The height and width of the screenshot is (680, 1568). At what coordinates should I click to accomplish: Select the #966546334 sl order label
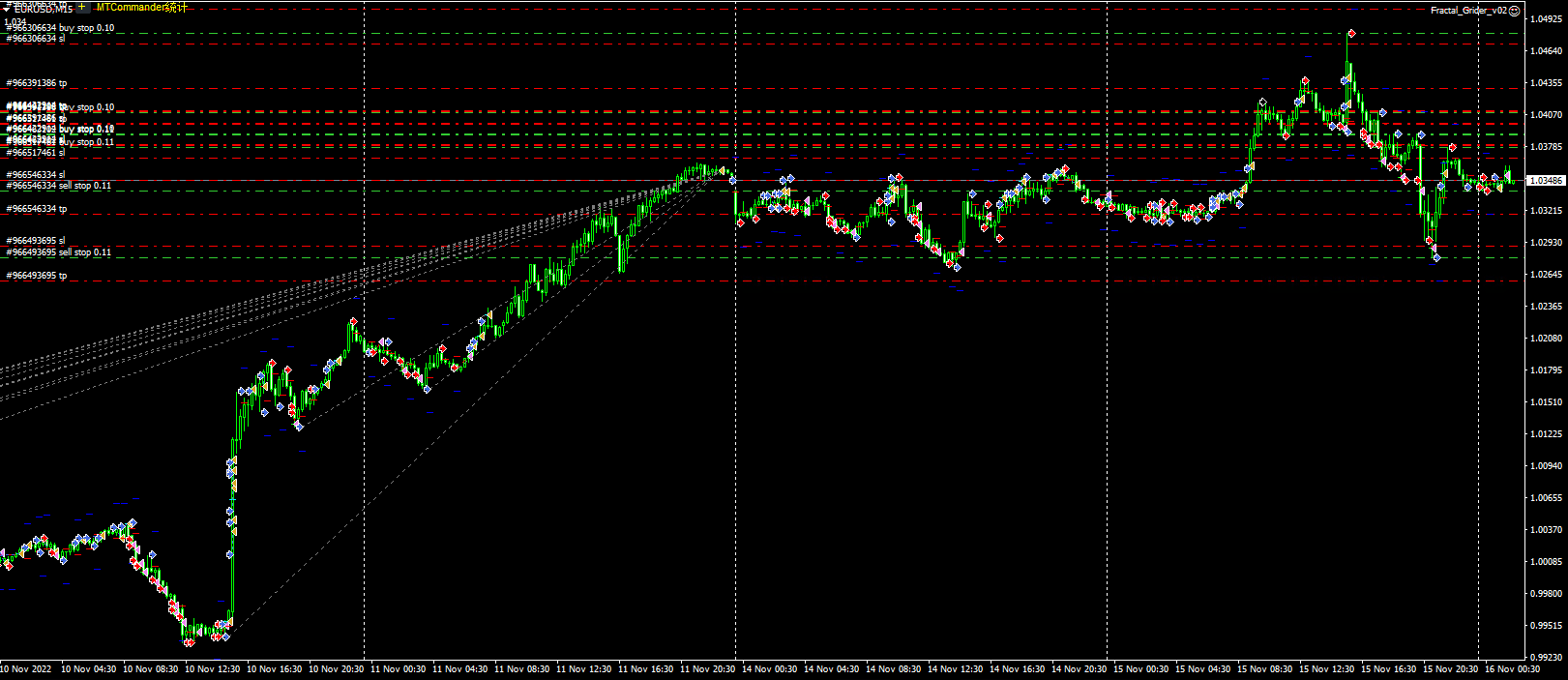(36, 175)
